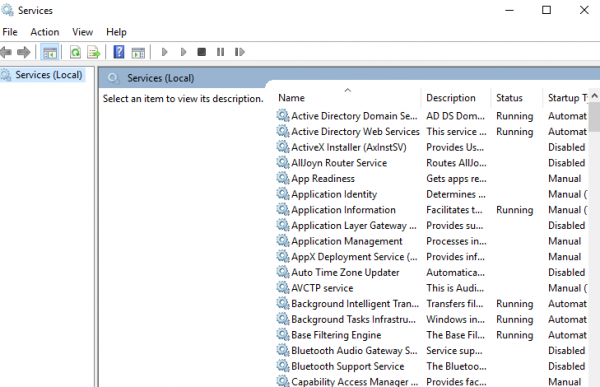Select Application Management service name

[347, 242]
